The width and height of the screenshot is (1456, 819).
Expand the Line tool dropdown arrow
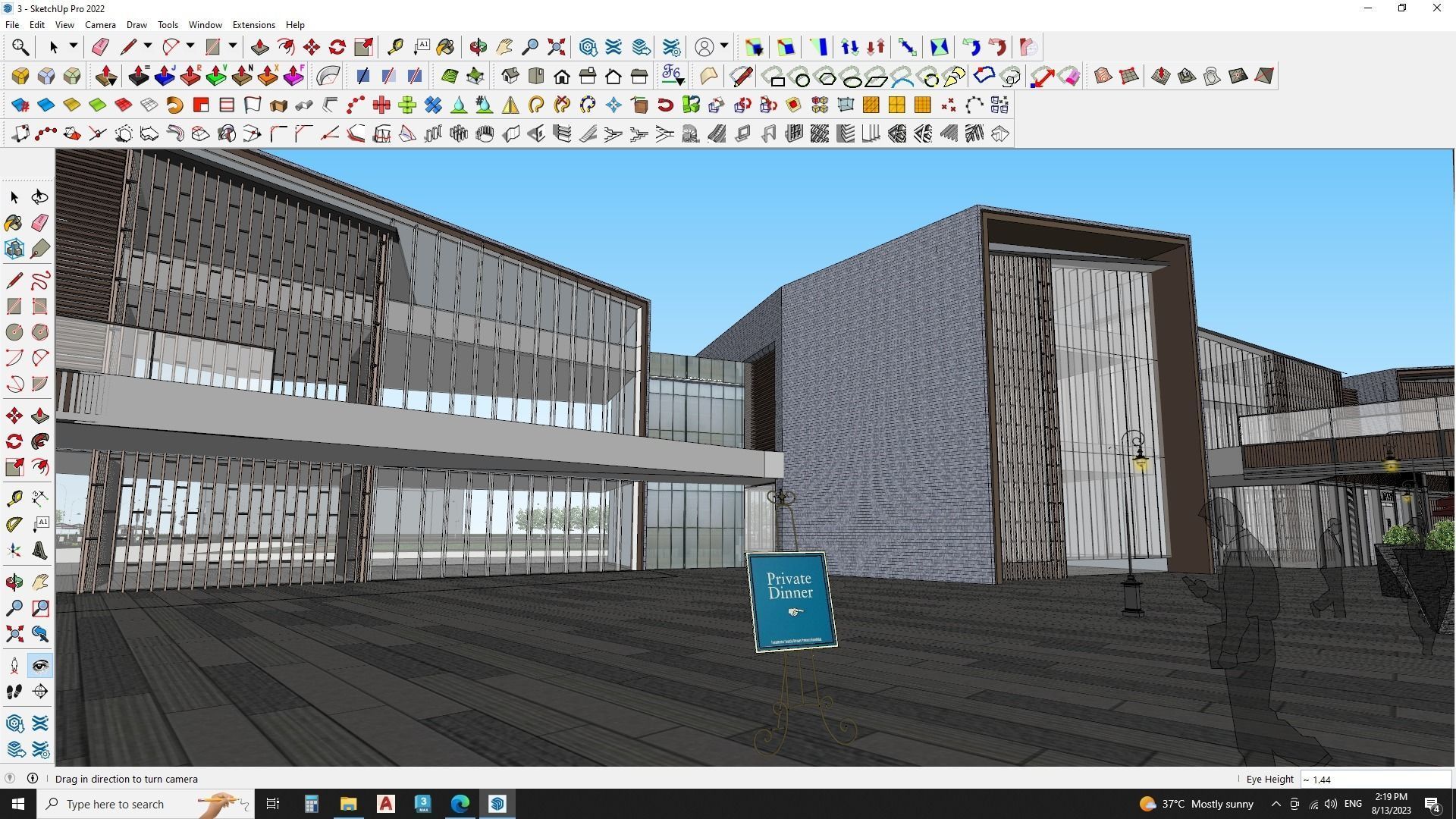tap(148, 46)
